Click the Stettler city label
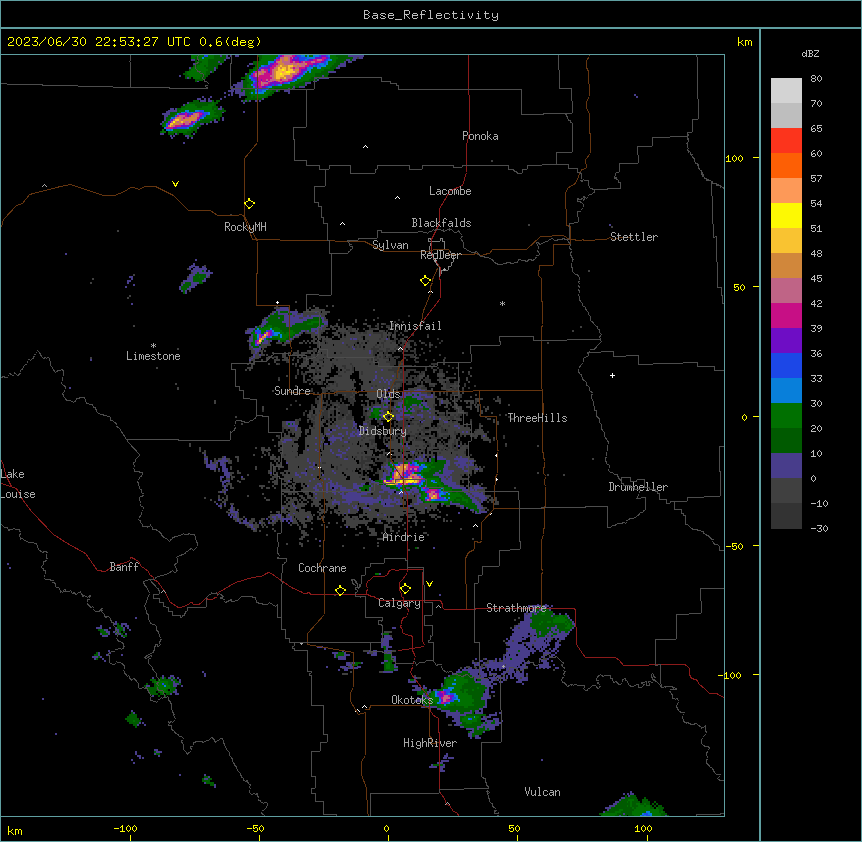 pos(634,237)
